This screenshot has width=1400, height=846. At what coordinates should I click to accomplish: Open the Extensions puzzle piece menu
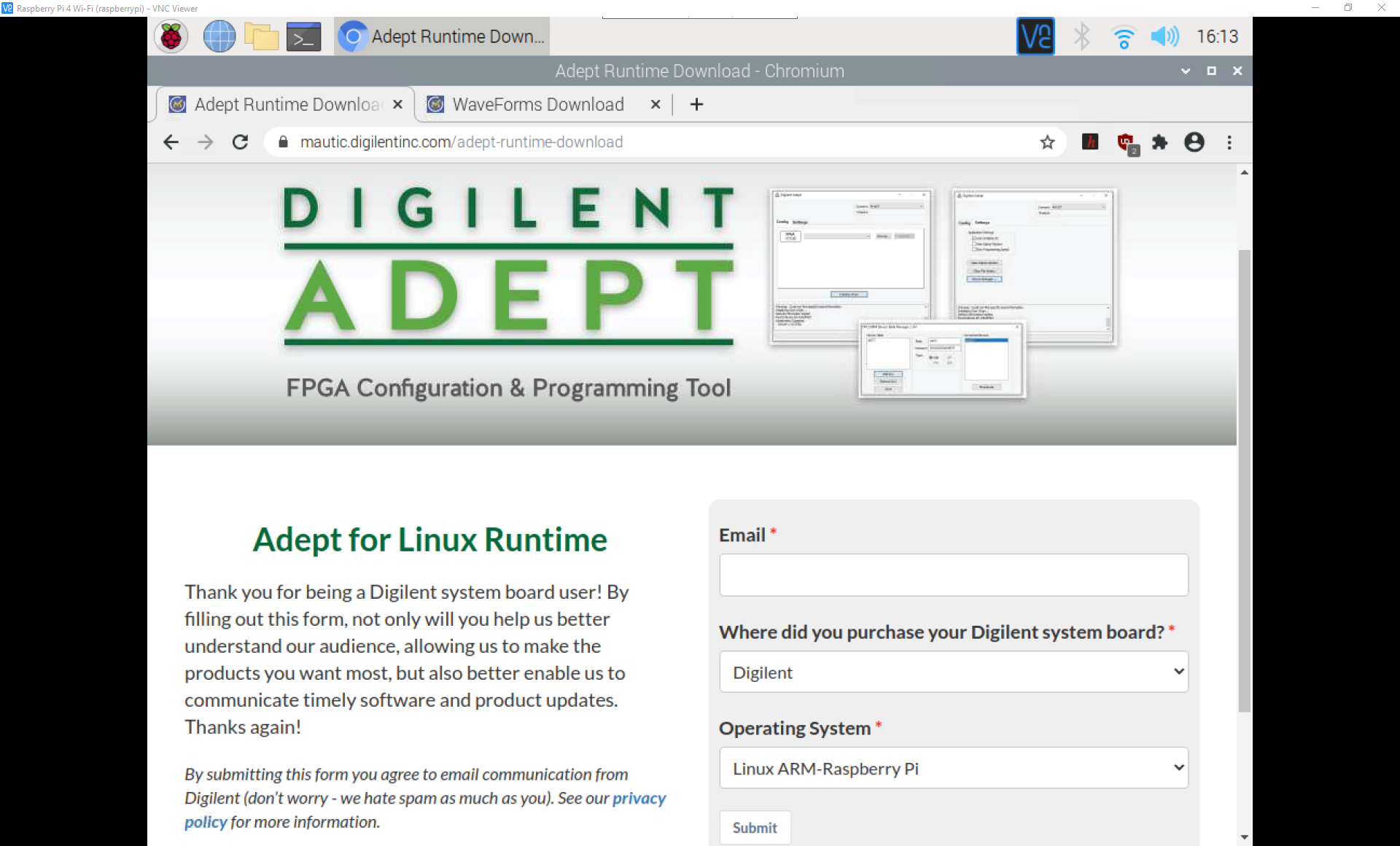click(1159, 142)
